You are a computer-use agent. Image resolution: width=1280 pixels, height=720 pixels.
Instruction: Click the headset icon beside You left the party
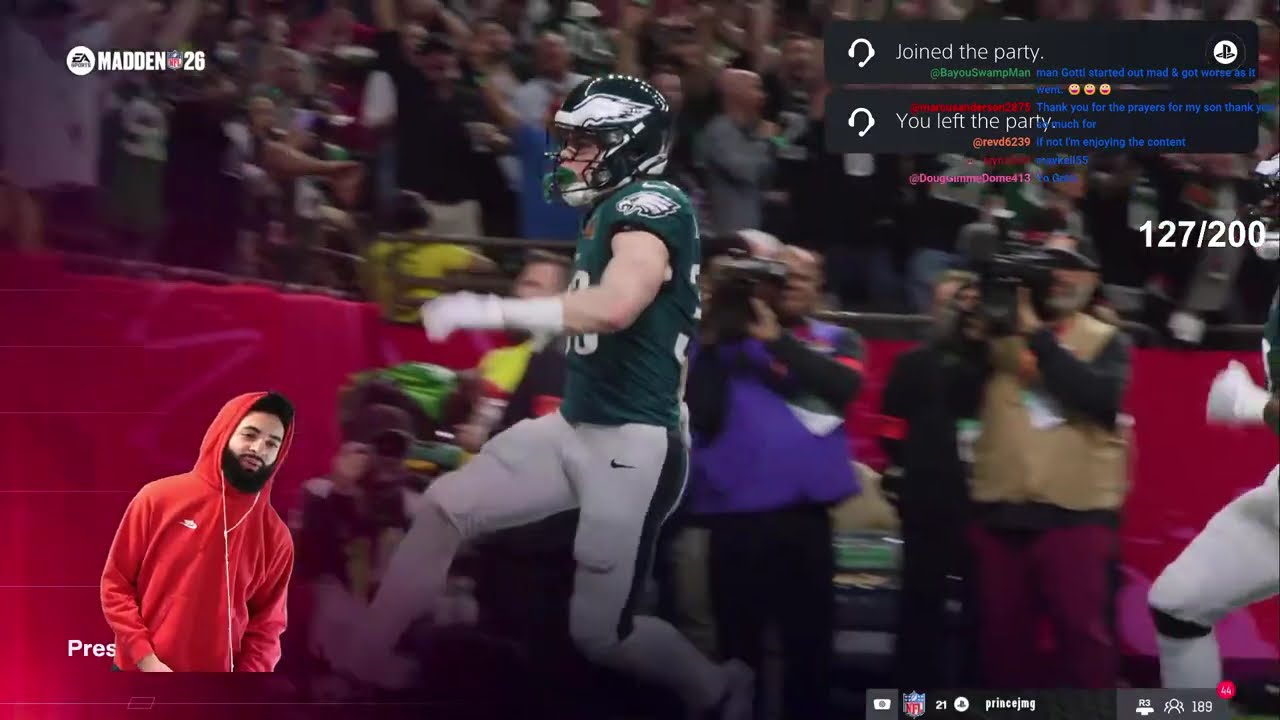tap(861, 122)
